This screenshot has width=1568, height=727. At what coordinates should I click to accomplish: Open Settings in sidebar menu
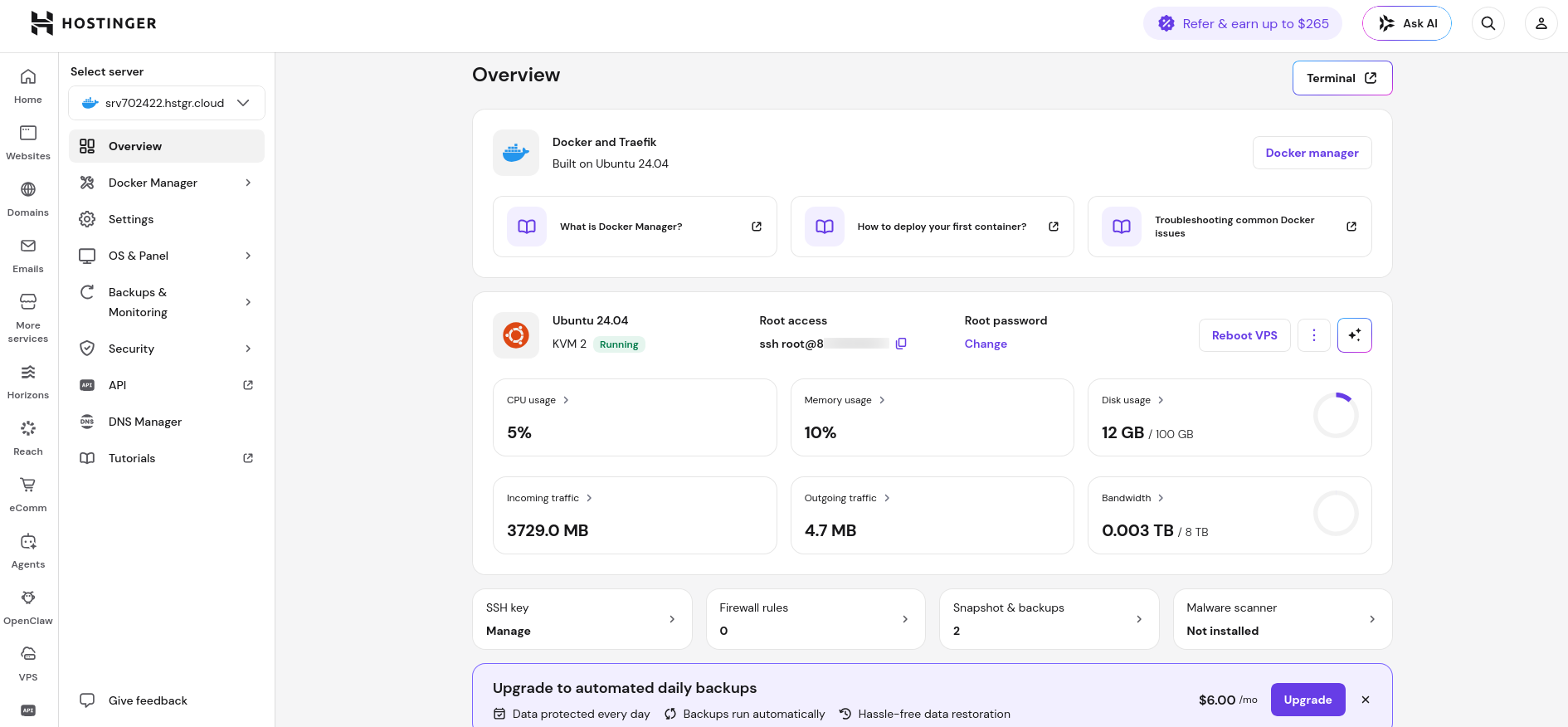pos(167,219)
